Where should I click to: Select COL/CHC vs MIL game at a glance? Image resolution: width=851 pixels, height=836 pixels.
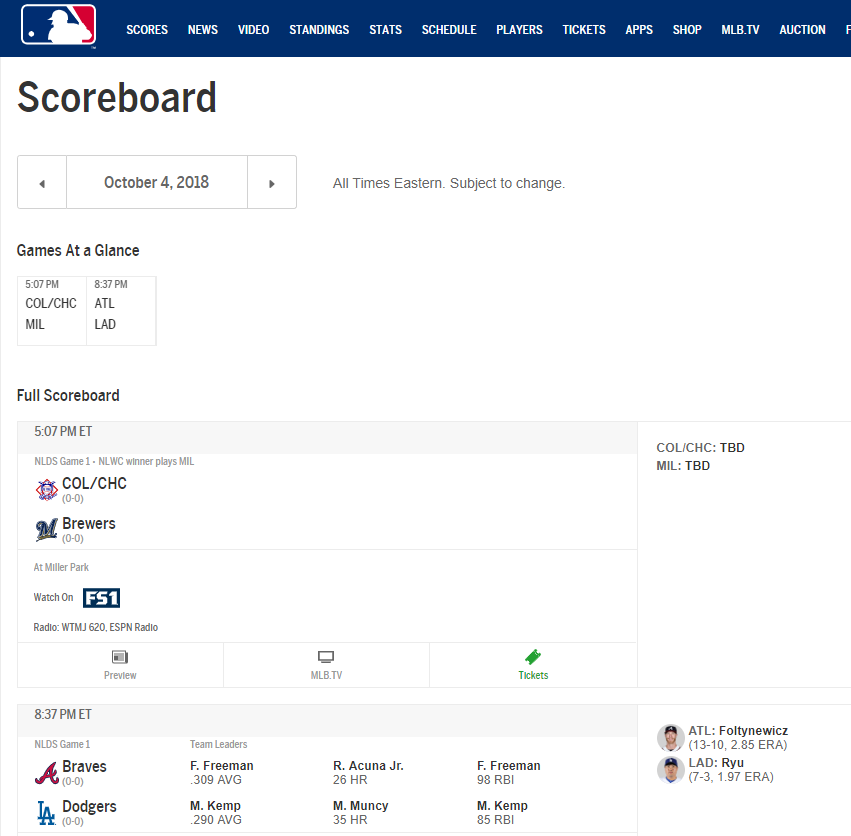pos(52,312)
